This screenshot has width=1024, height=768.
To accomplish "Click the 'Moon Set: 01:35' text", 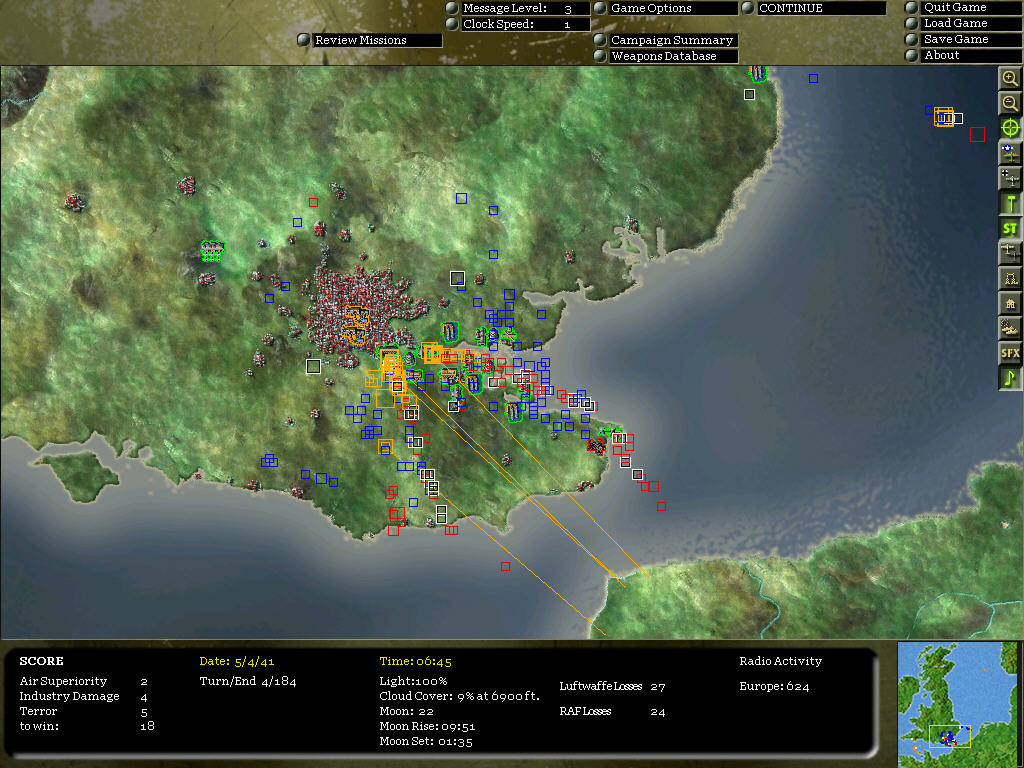I will tap(426, 741).
